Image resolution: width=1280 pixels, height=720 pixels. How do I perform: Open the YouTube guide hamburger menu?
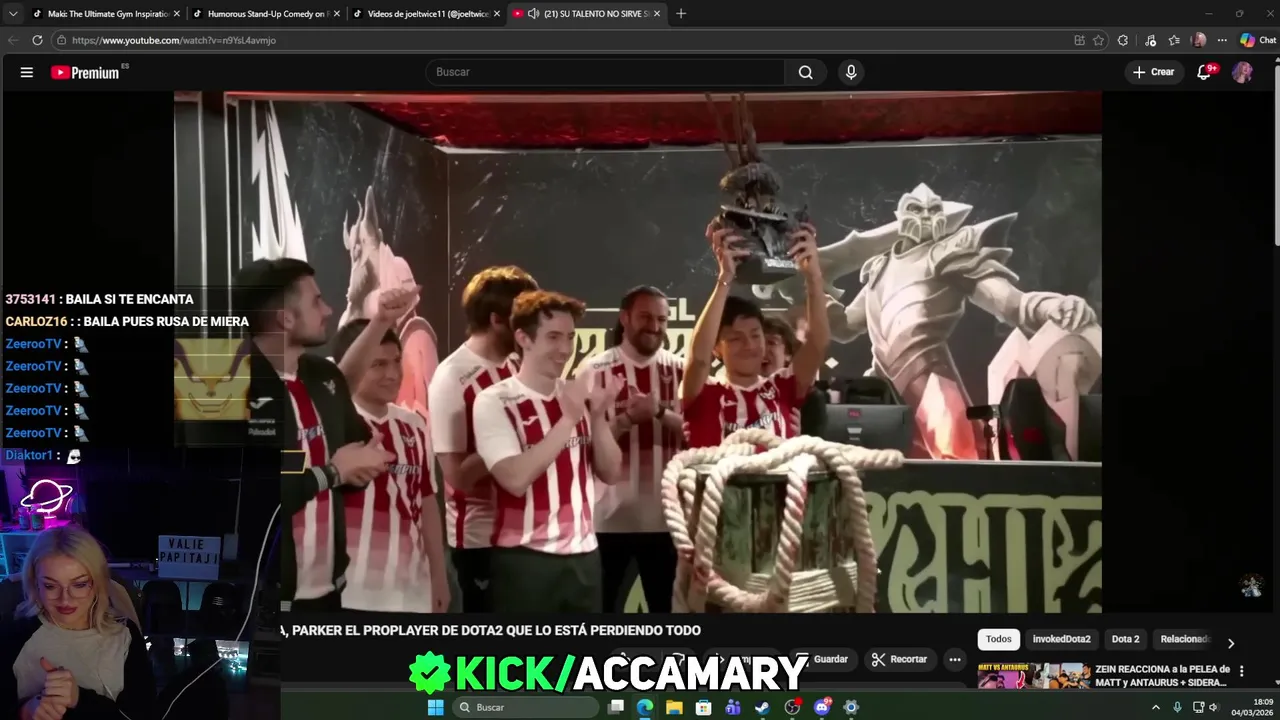tap(27, 72)
